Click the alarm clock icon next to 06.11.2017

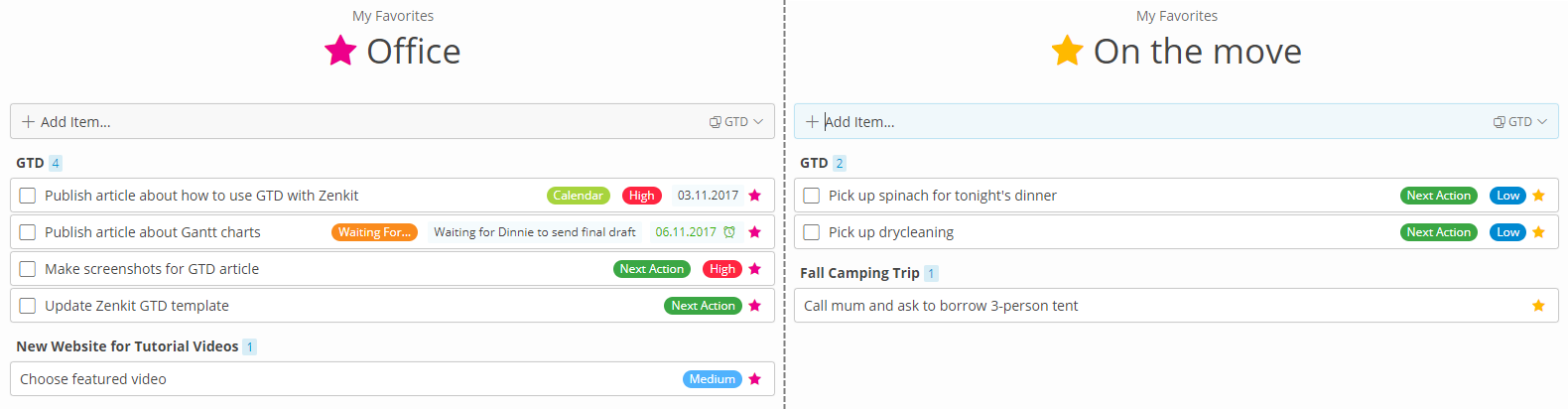[729, 232]
